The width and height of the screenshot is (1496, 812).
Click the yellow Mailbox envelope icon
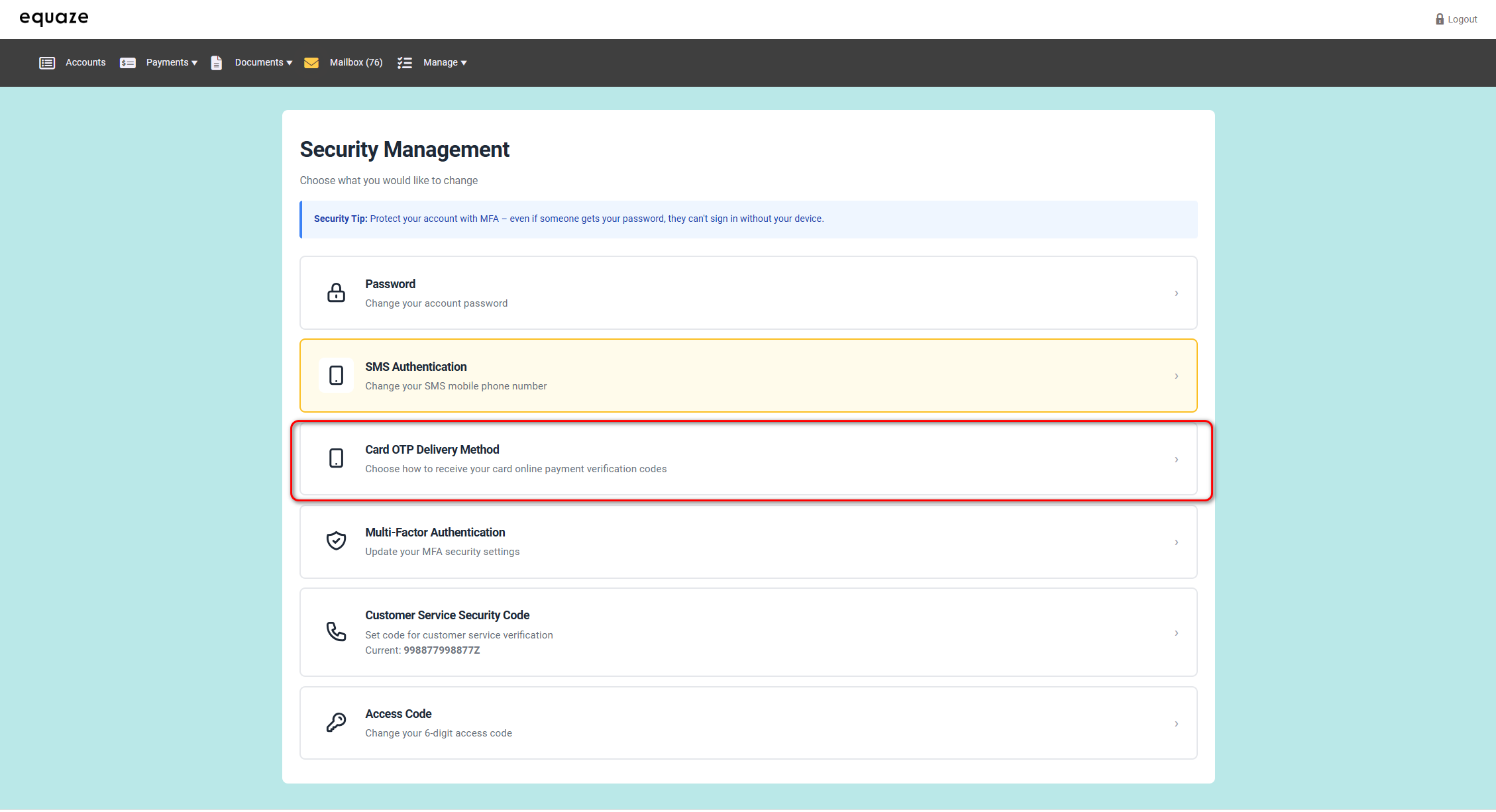coord(311,63)
